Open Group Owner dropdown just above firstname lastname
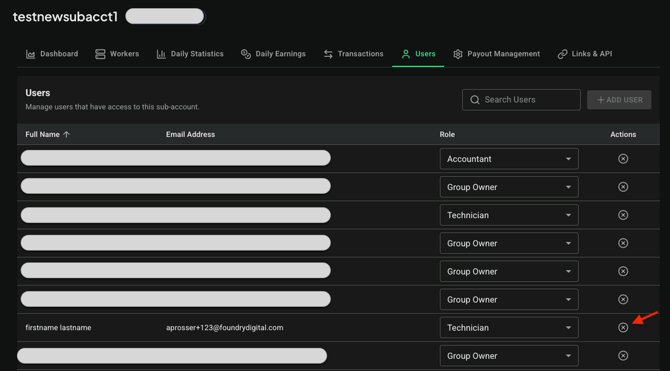Screen dimensions: 670x371 pos(509,300)
